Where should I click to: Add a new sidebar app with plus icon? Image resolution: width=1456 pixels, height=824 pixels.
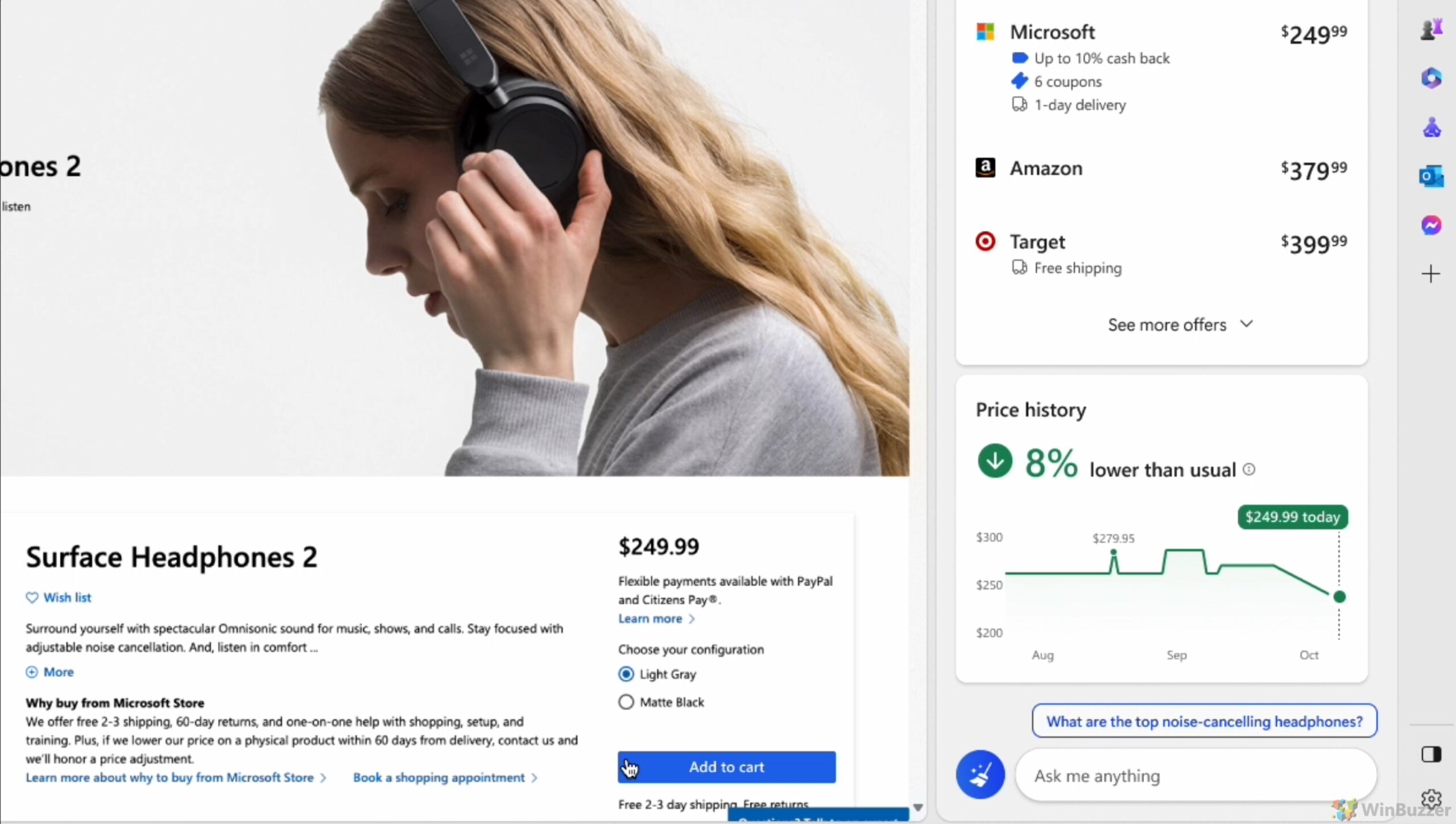(x=1431, y=274)
